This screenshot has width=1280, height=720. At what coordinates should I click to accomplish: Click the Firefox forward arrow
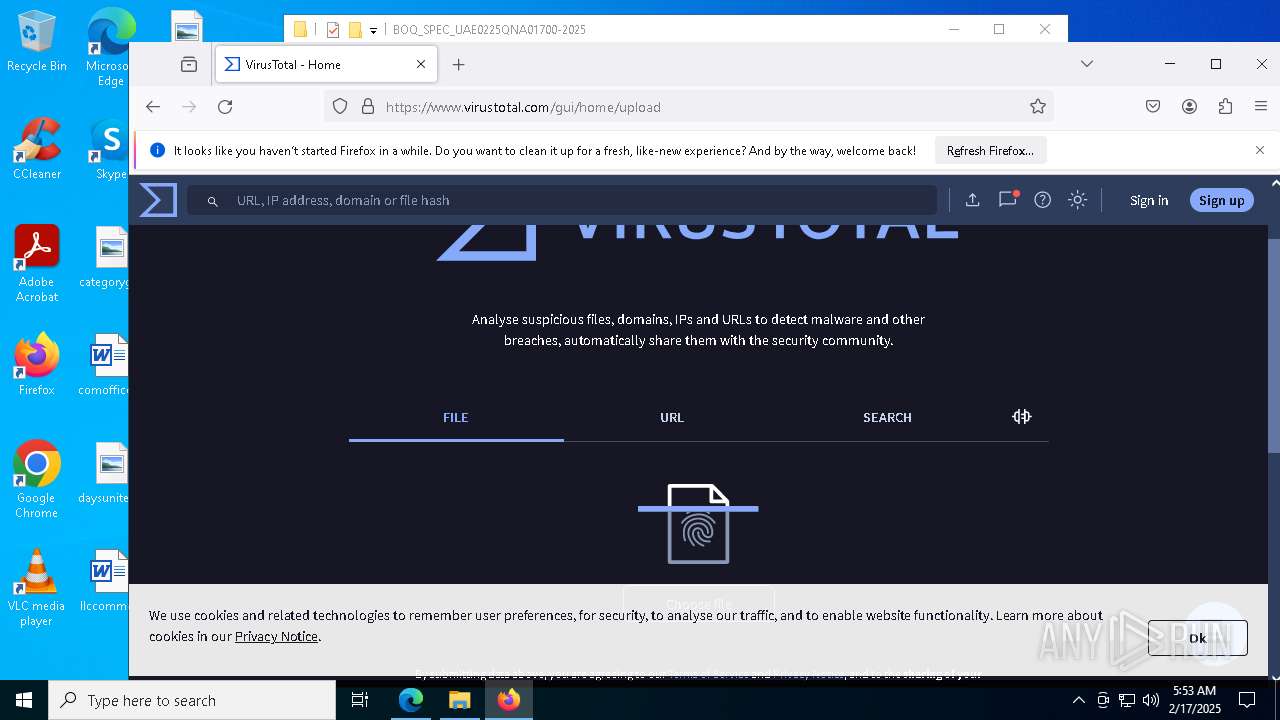(189, 106)
